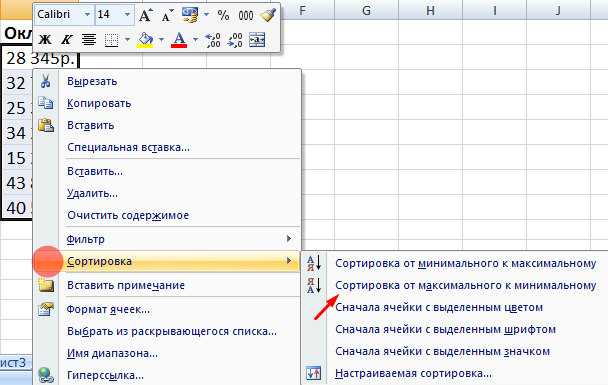This screenshot has width=608, height=385.
Task: Choose Копировать from context menu
Action: tap(167, 104)
